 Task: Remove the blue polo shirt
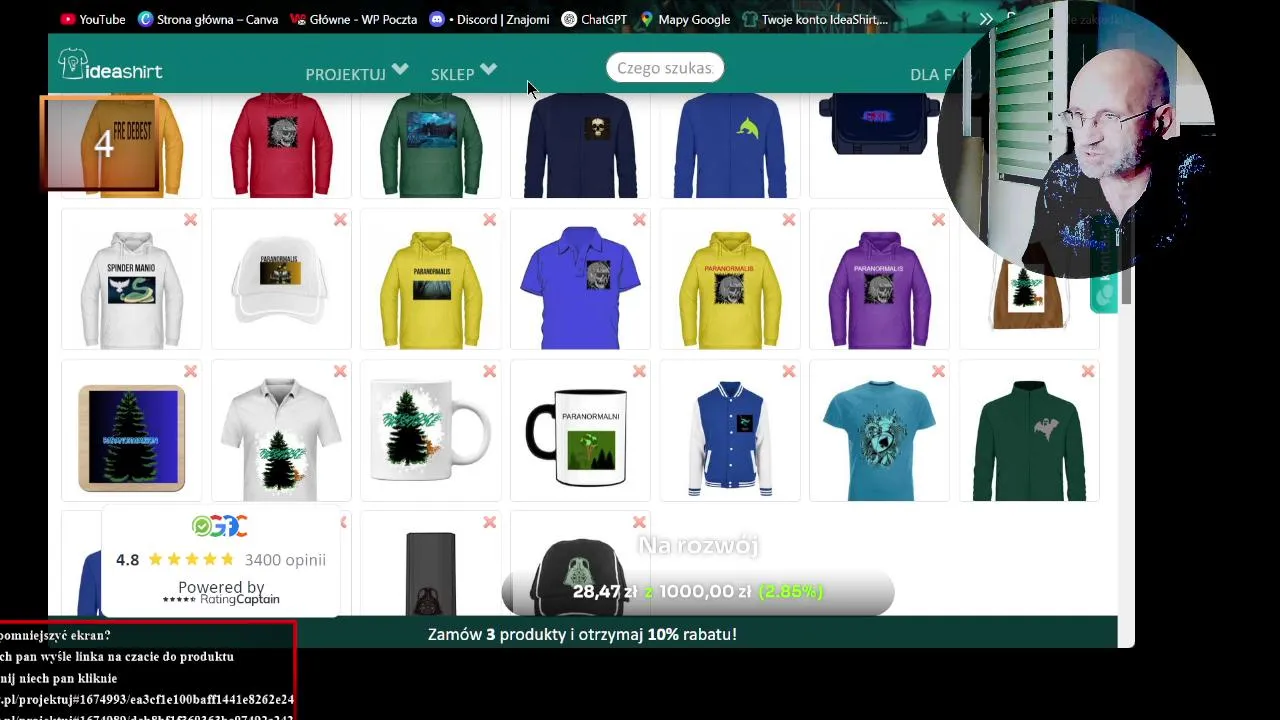click(x=639, y=220)
